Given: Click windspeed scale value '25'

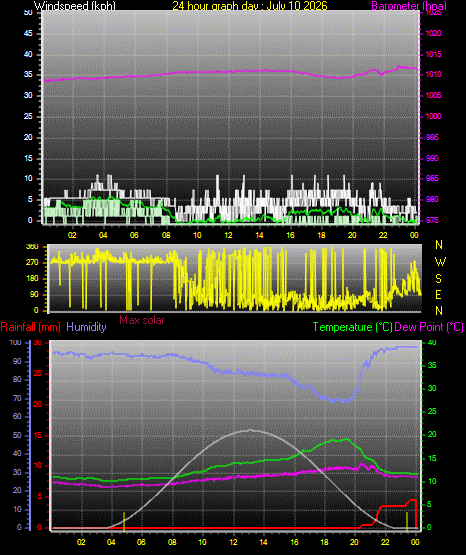Looking at the screenshot, I should tap(28, 116).
